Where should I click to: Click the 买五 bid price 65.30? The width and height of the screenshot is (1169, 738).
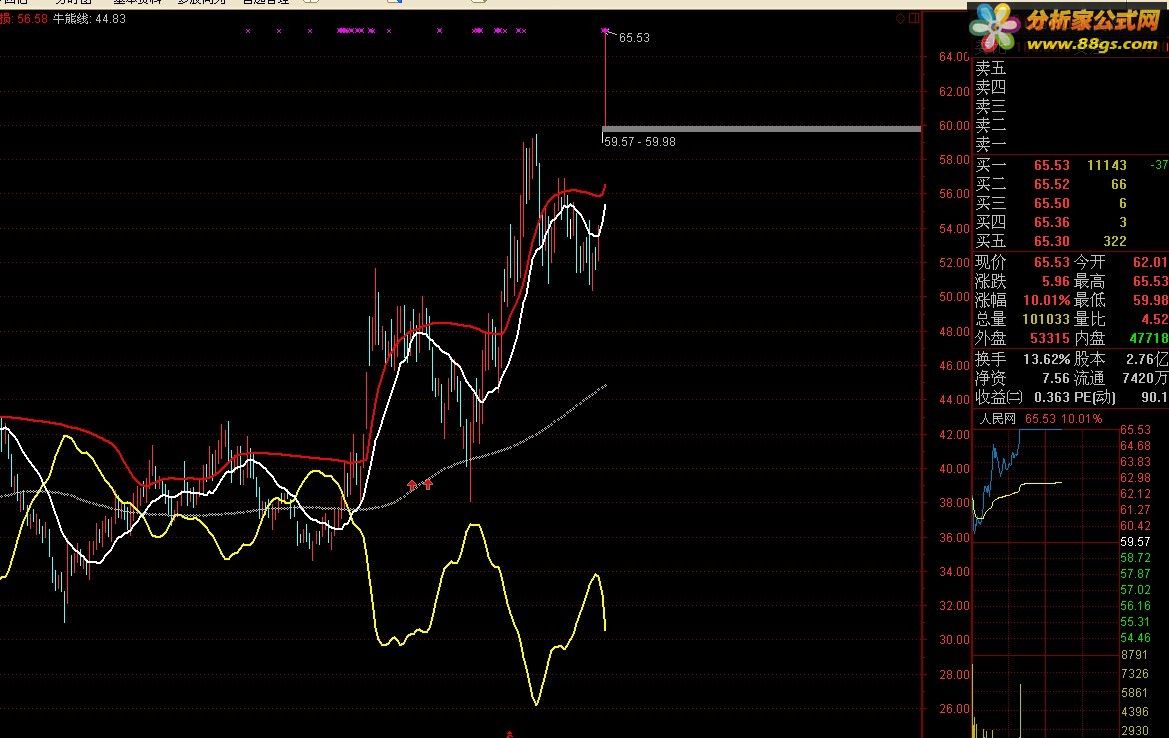coord(1051,241)
